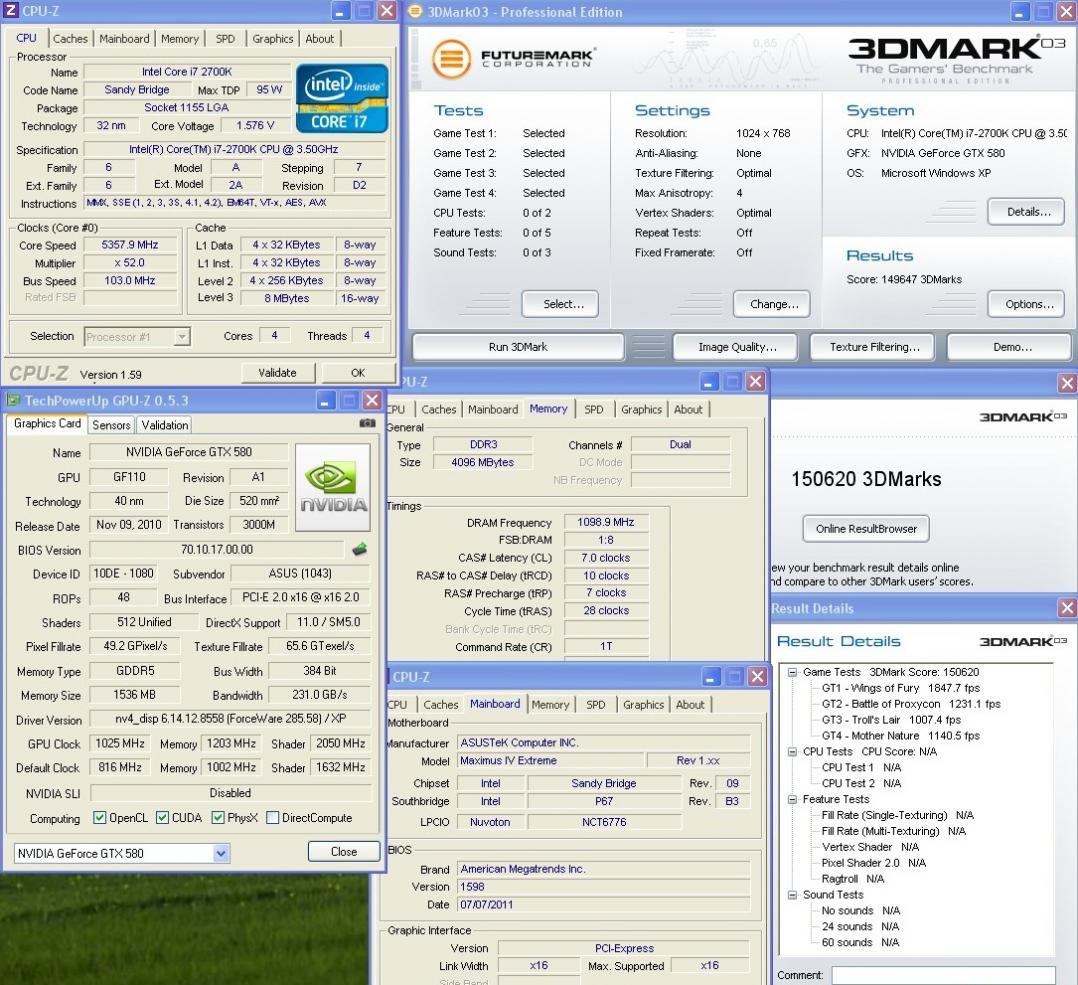Click the Intel Core i7 logo in CPU-Z

point(342,98)
